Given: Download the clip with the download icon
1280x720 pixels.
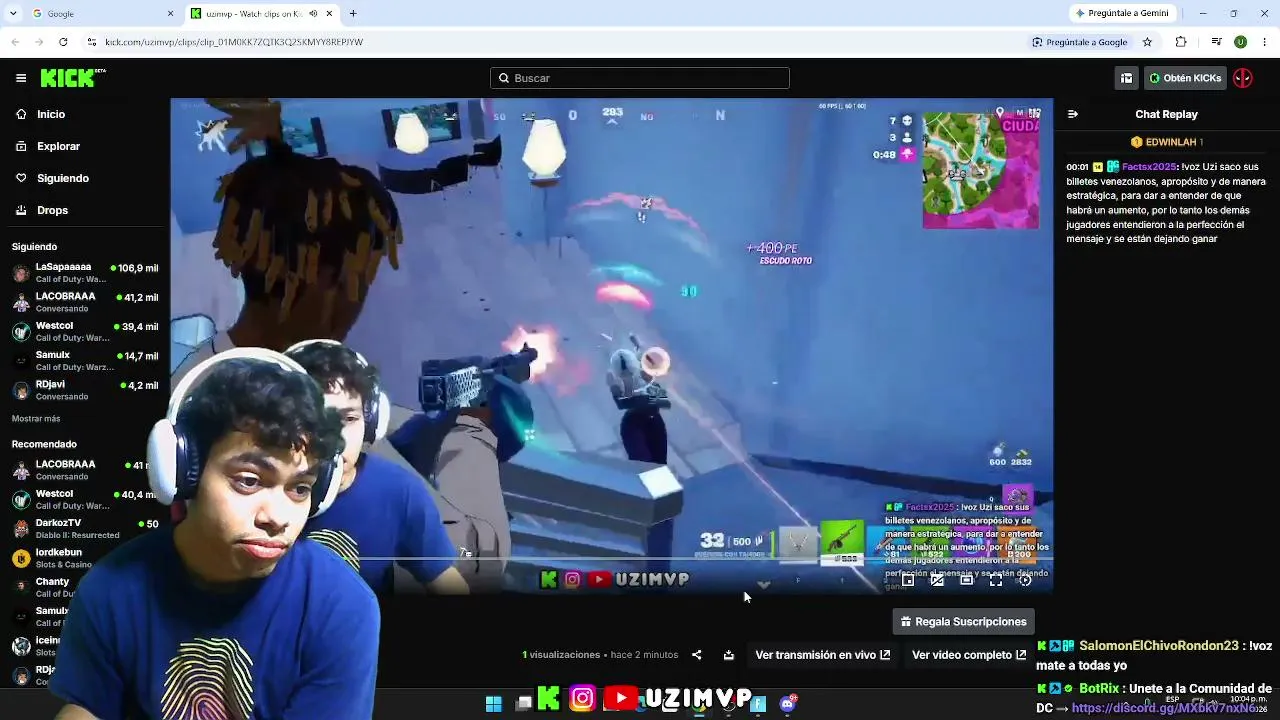Looking at the screenshot, I should pyautogui.click(x=729, y=655).
